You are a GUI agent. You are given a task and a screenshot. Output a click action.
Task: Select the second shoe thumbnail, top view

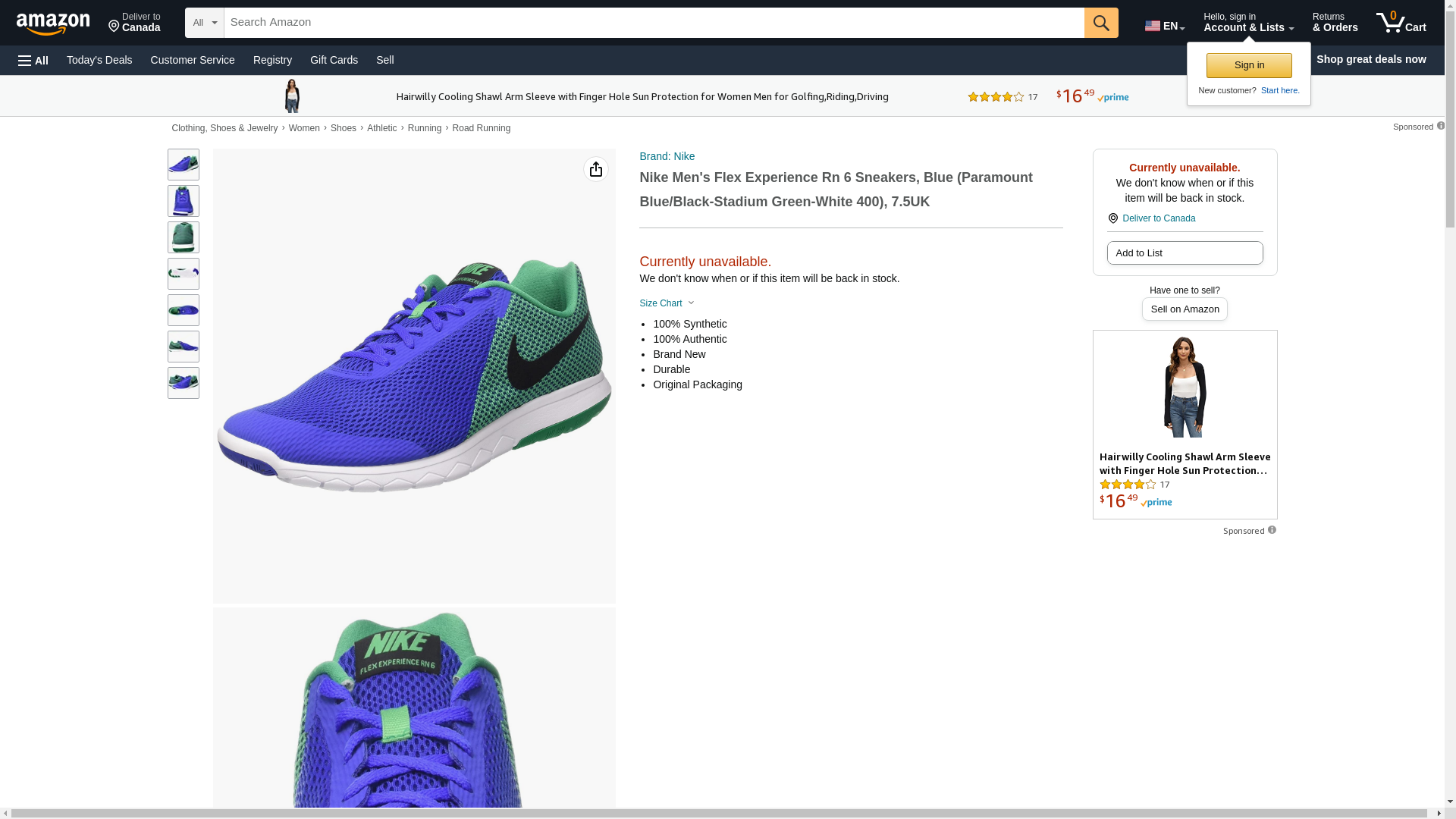tap(184, 201)
